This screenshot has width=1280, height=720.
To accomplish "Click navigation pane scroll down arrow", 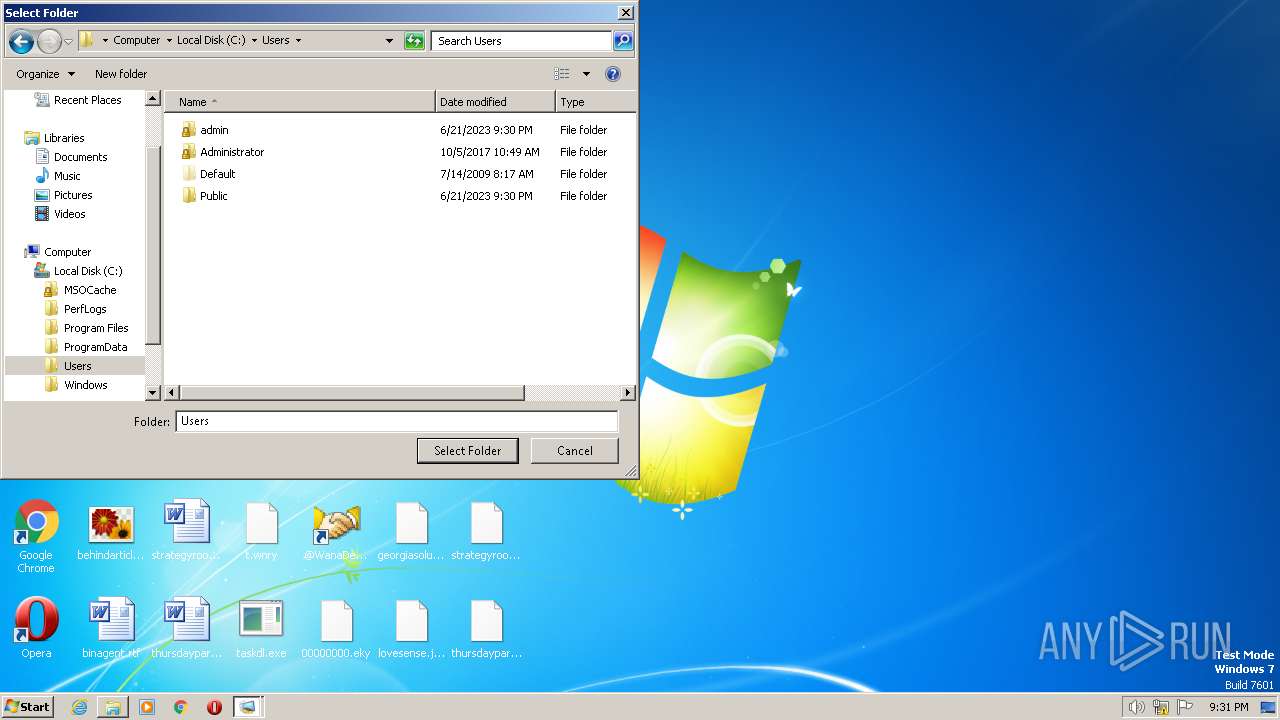I will 153,393.
